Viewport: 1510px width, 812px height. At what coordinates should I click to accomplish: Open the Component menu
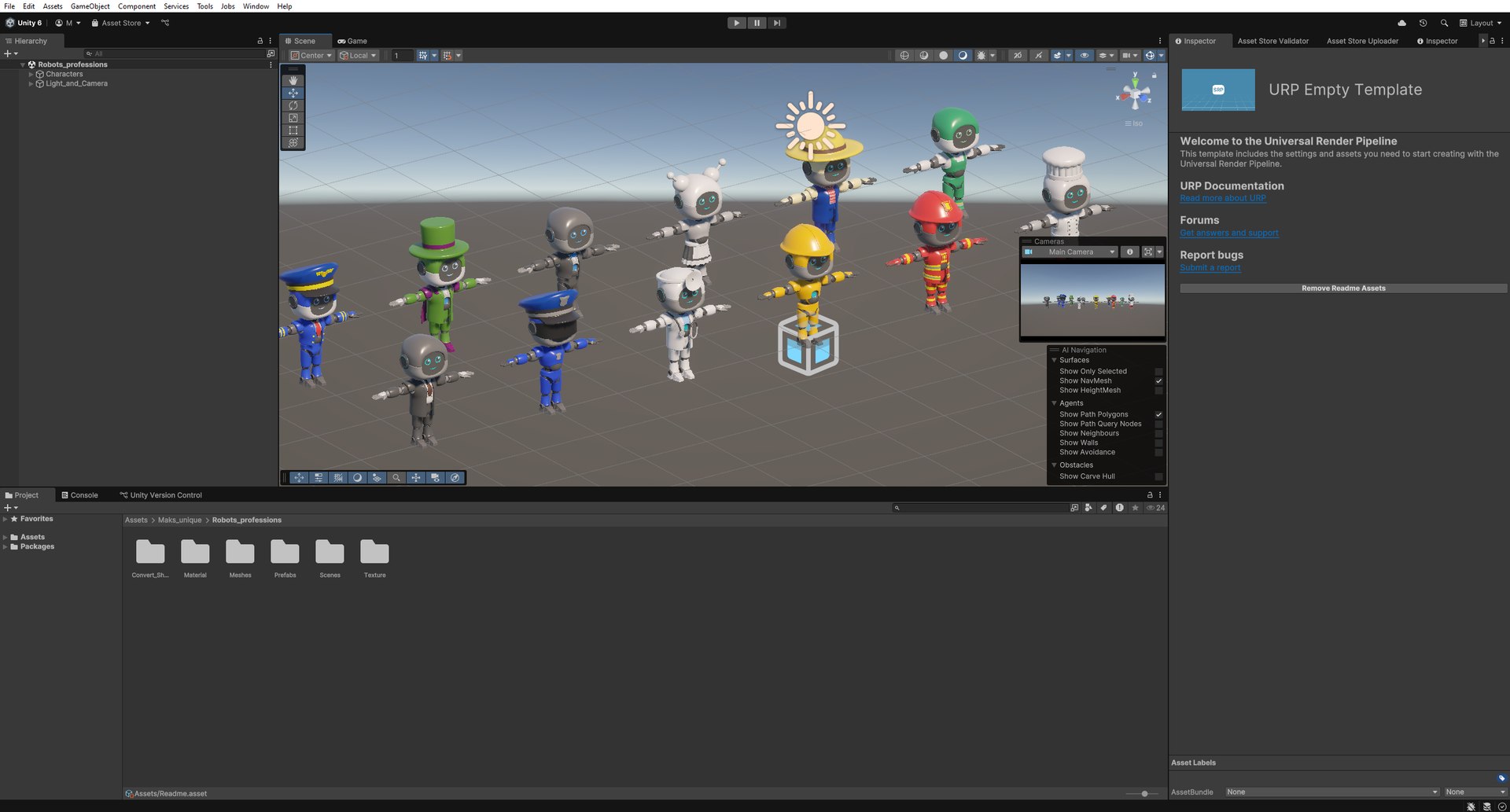tap(136, 6)
